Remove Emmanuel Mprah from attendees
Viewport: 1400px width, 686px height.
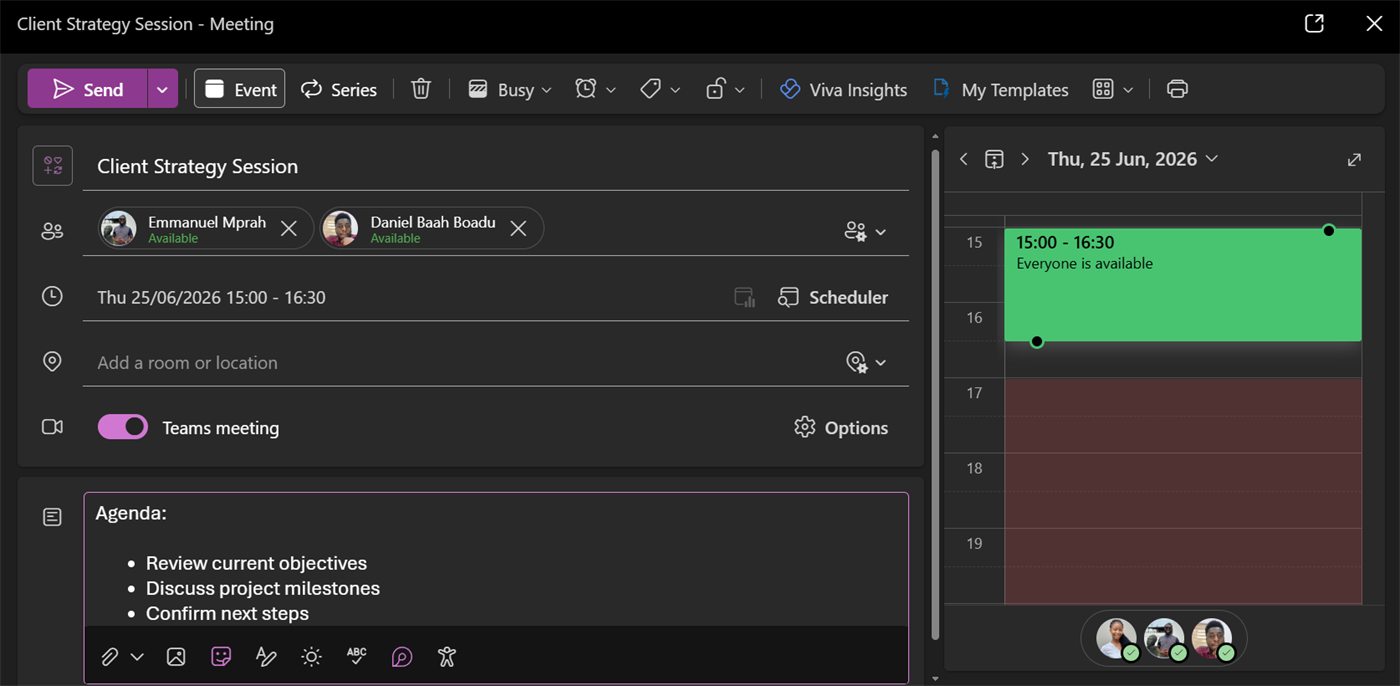click(x=289, y=229)
